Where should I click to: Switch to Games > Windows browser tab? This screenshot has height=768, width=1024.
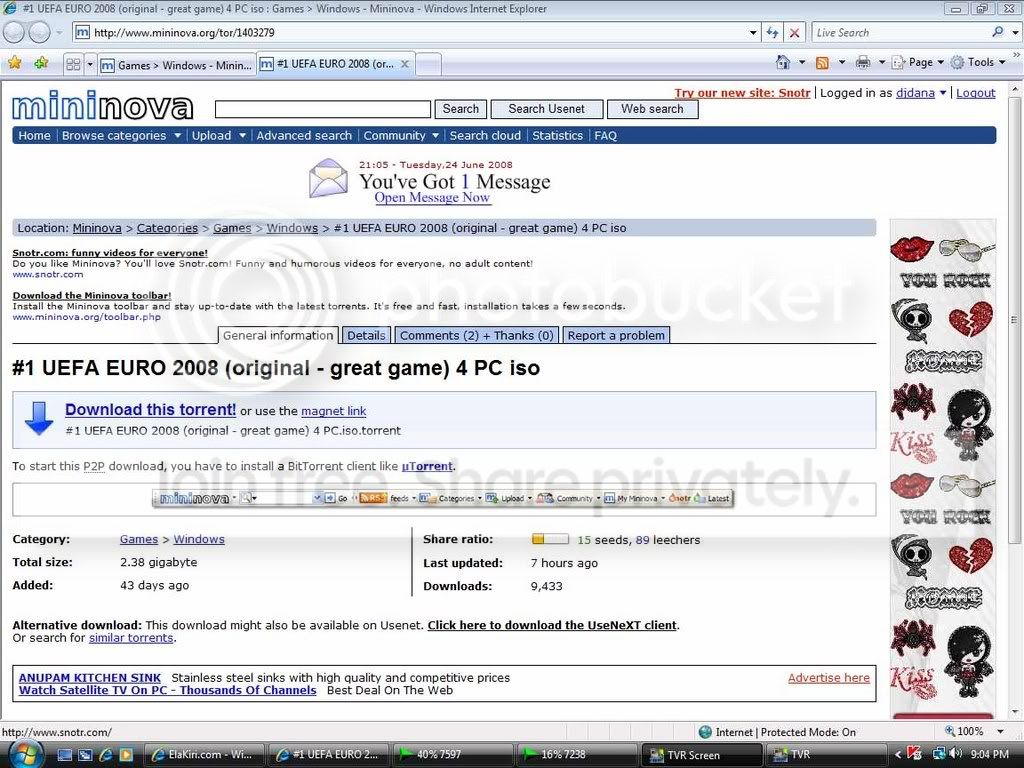tap(176, 65)
